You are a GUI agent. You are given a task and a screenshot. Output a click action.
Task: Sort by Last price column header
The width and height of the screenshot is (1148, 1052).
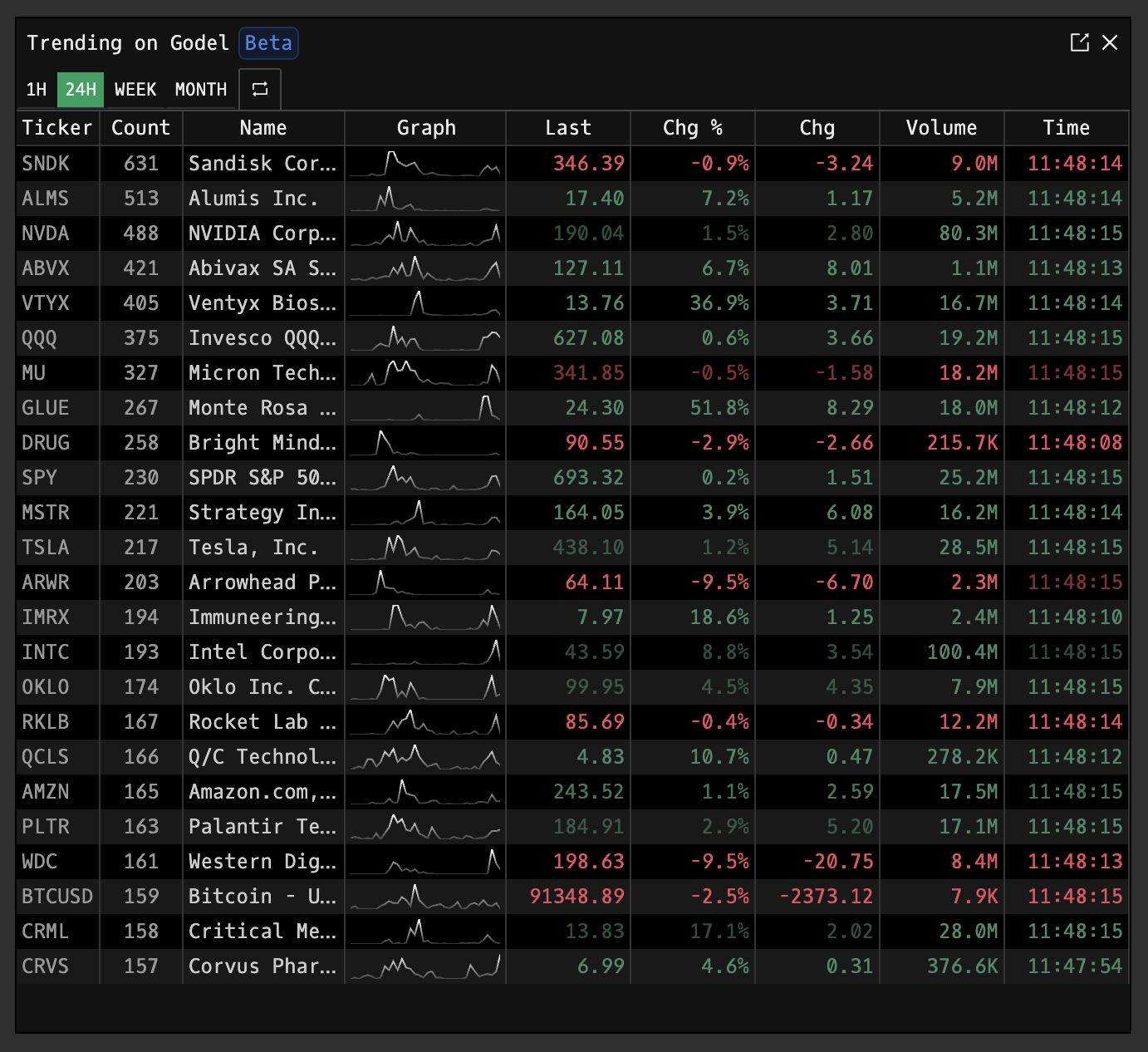[x=568, y=128]
